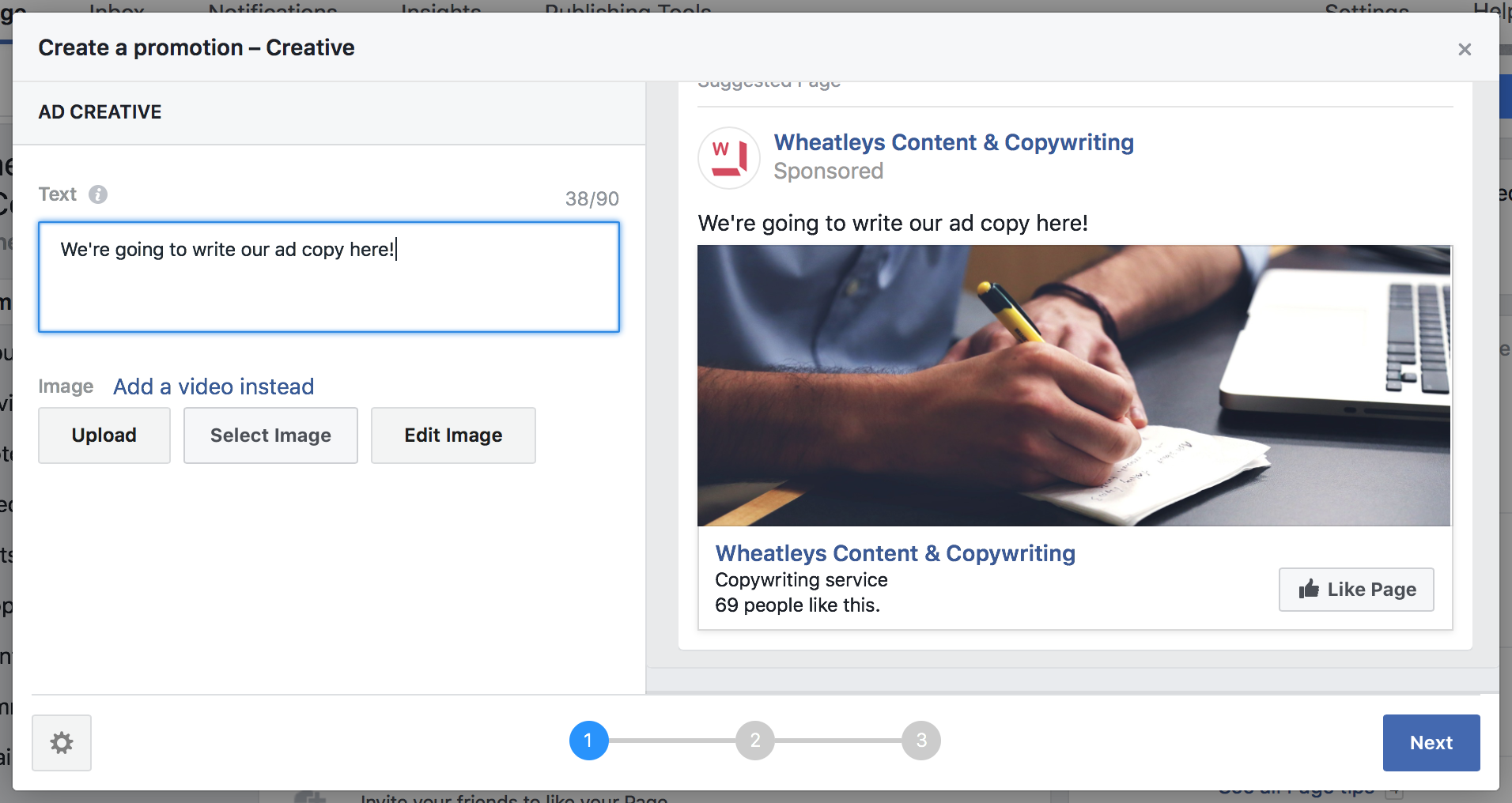Click the Like Page button
The height and width of the screenshot is (803, 1512).
pyautogui.click(x=1356, y=590)
